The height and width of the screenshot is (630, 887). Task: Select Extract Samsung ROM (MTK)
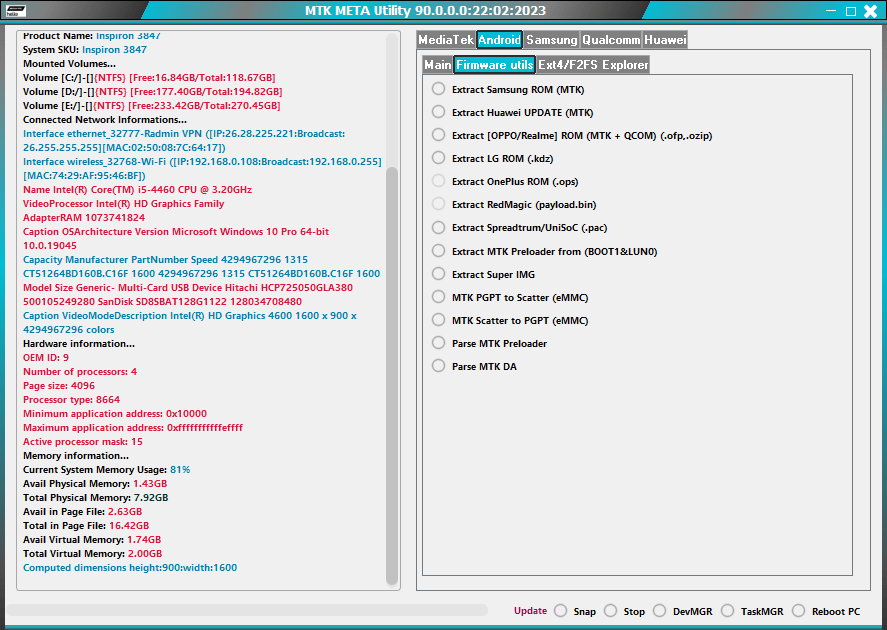437,89
